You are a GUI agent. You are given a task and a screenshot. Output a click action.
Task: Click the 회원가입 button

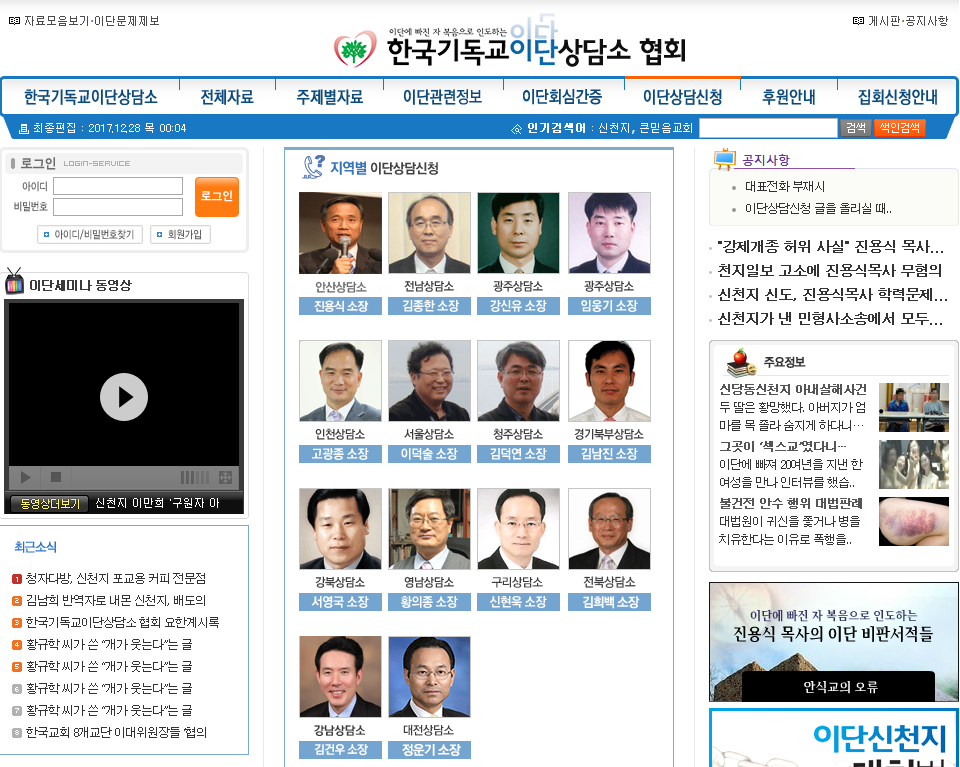pos(180,234)
